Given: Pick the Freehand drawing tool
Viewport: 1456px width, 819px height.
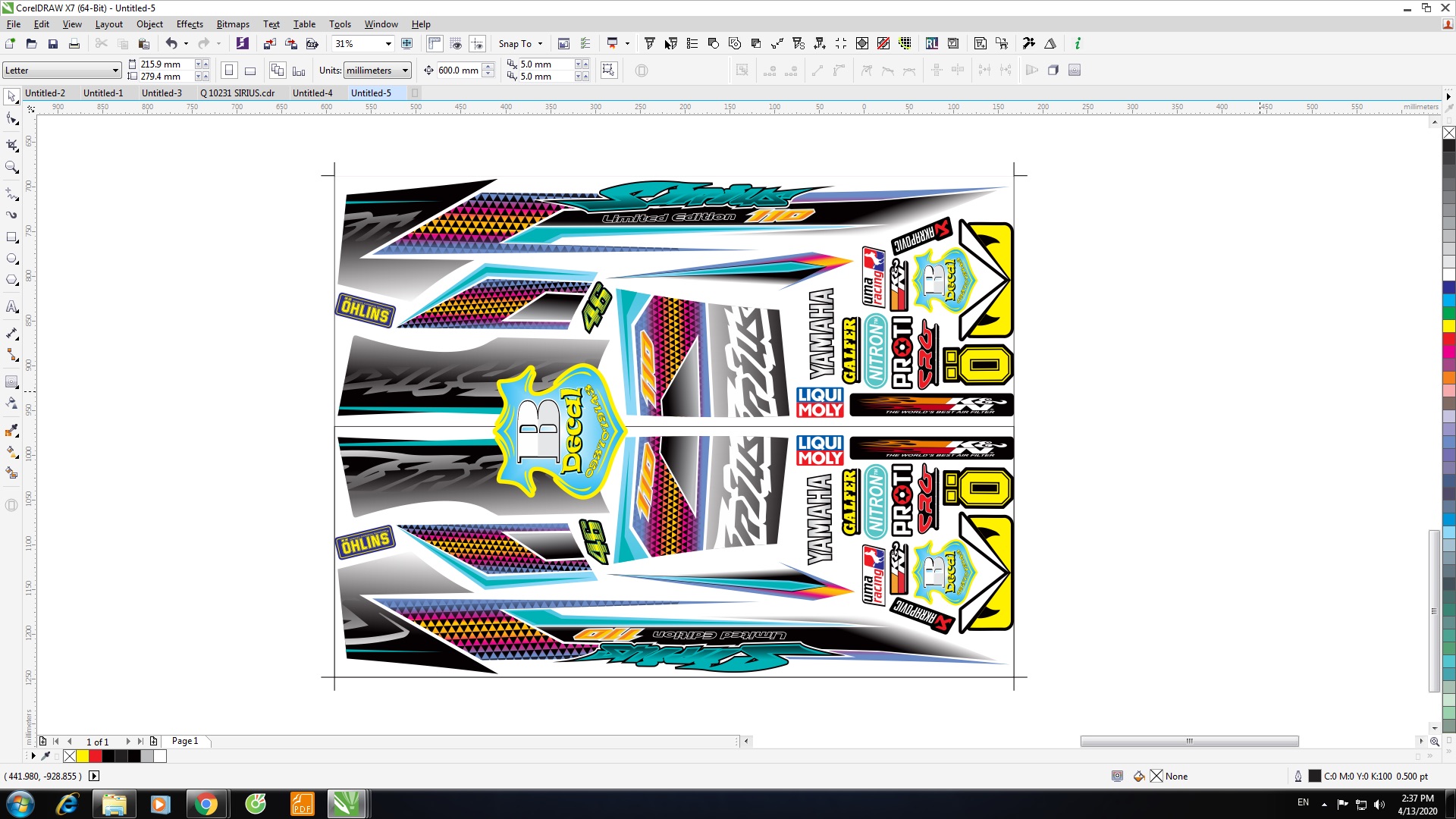Looking at the screenshot, I should click(x=11, y=193).
